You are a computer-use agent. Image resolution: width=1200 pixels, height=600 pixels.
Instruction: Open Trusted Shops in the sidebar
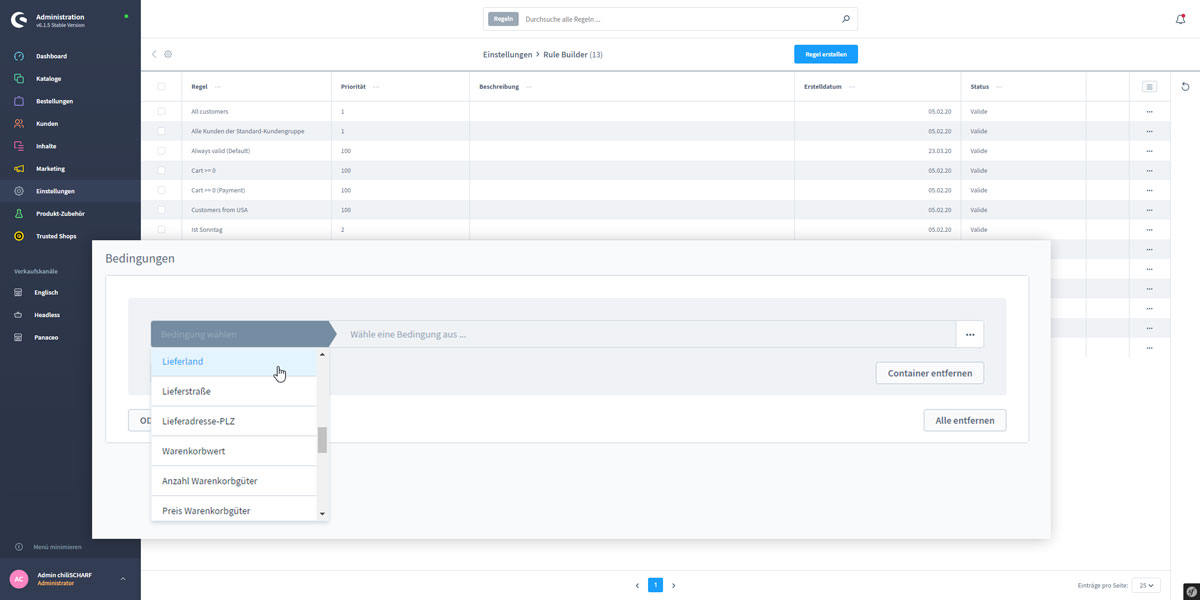point(56,236)
